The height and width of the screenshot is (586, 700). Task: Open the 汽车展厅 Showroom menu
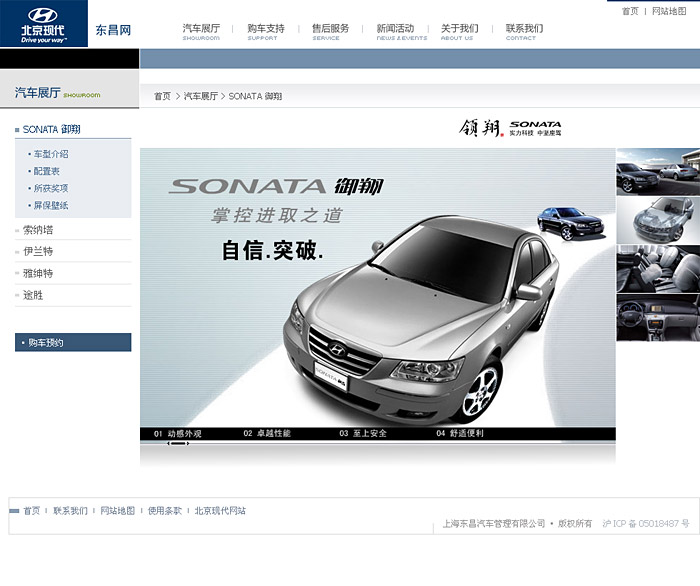click(x=201, y=32)
